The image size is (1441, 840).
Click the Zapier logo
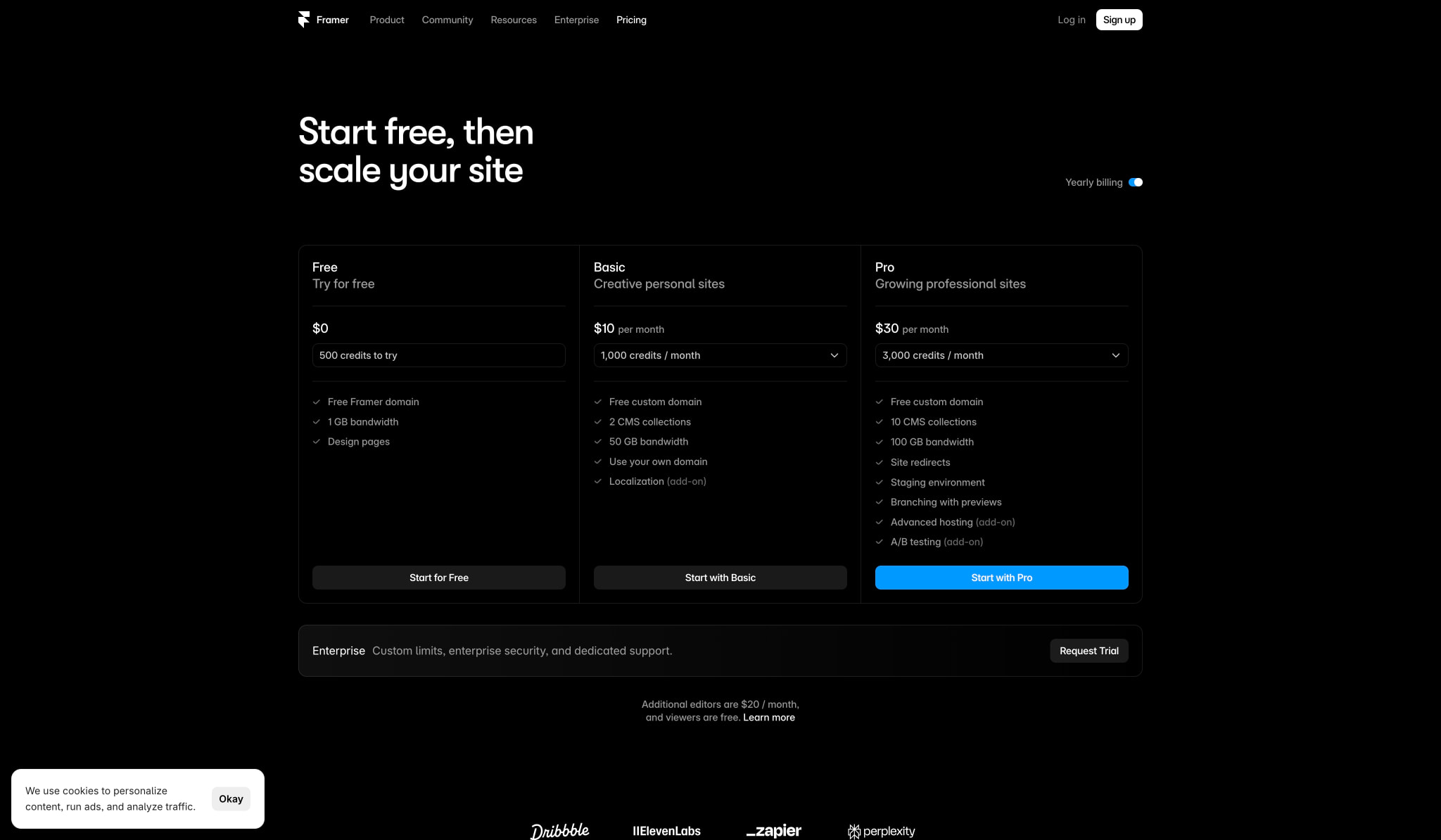(x=773, y=831)
